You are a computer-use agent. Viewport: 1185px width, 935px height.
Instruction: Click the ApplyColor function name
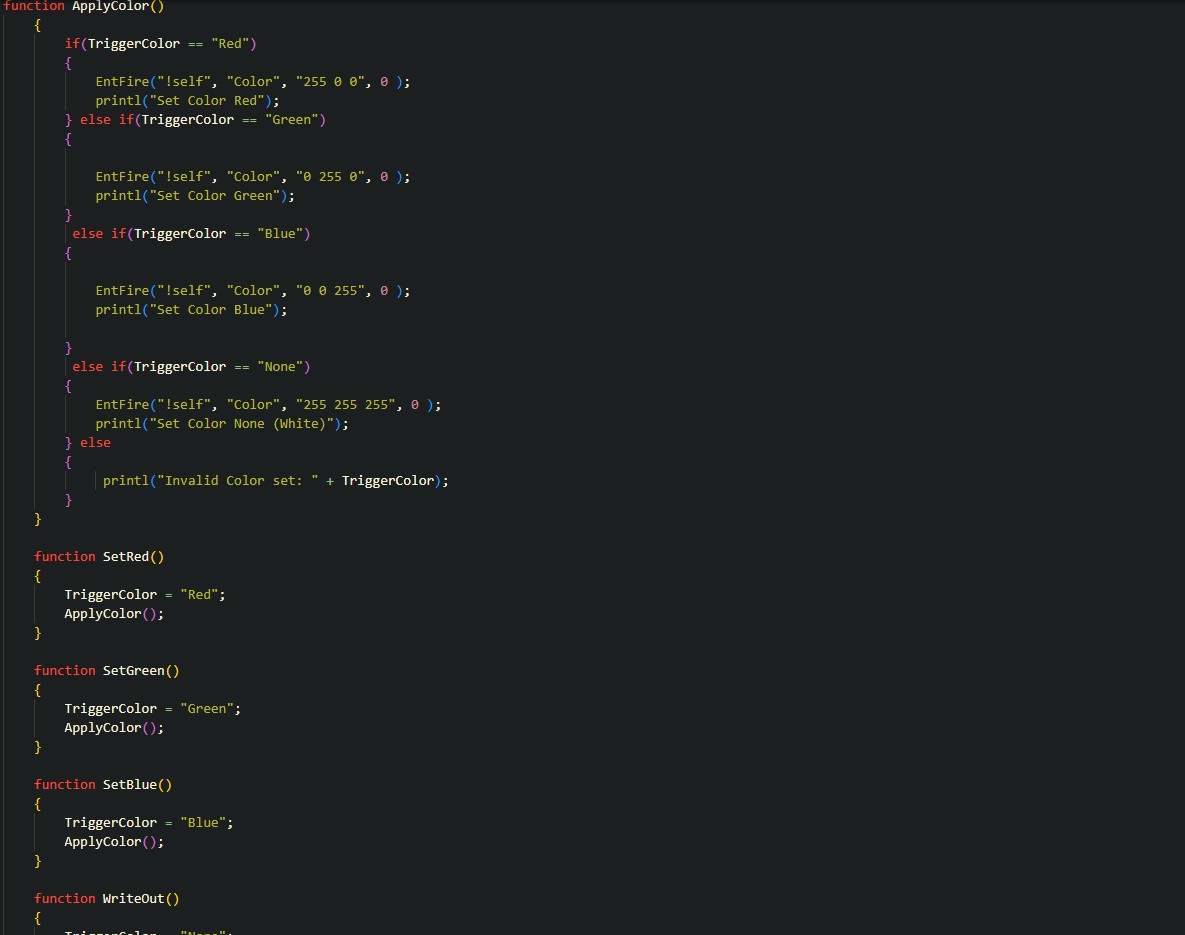coord(110,6)
